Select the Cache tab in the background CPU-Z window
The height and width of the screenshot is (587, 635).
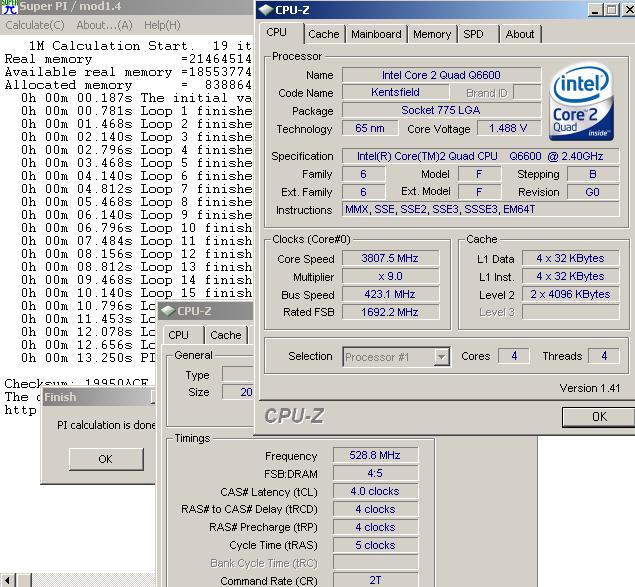click(225, 335)
